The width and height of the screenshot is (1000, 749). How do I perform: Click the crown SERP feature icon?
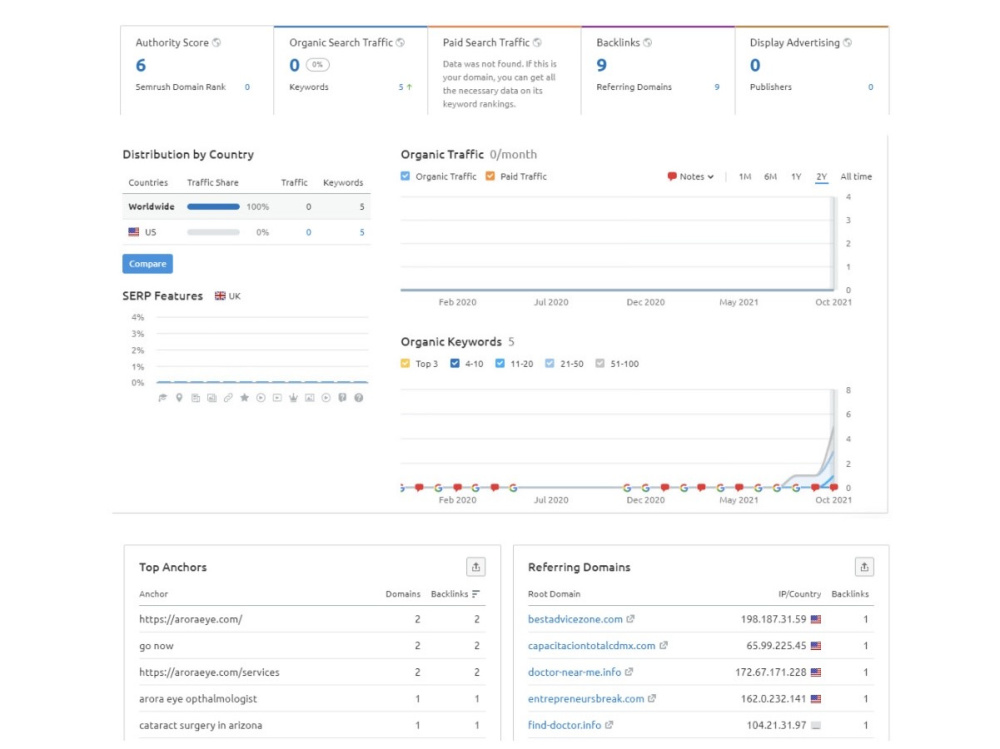point(293,398)
